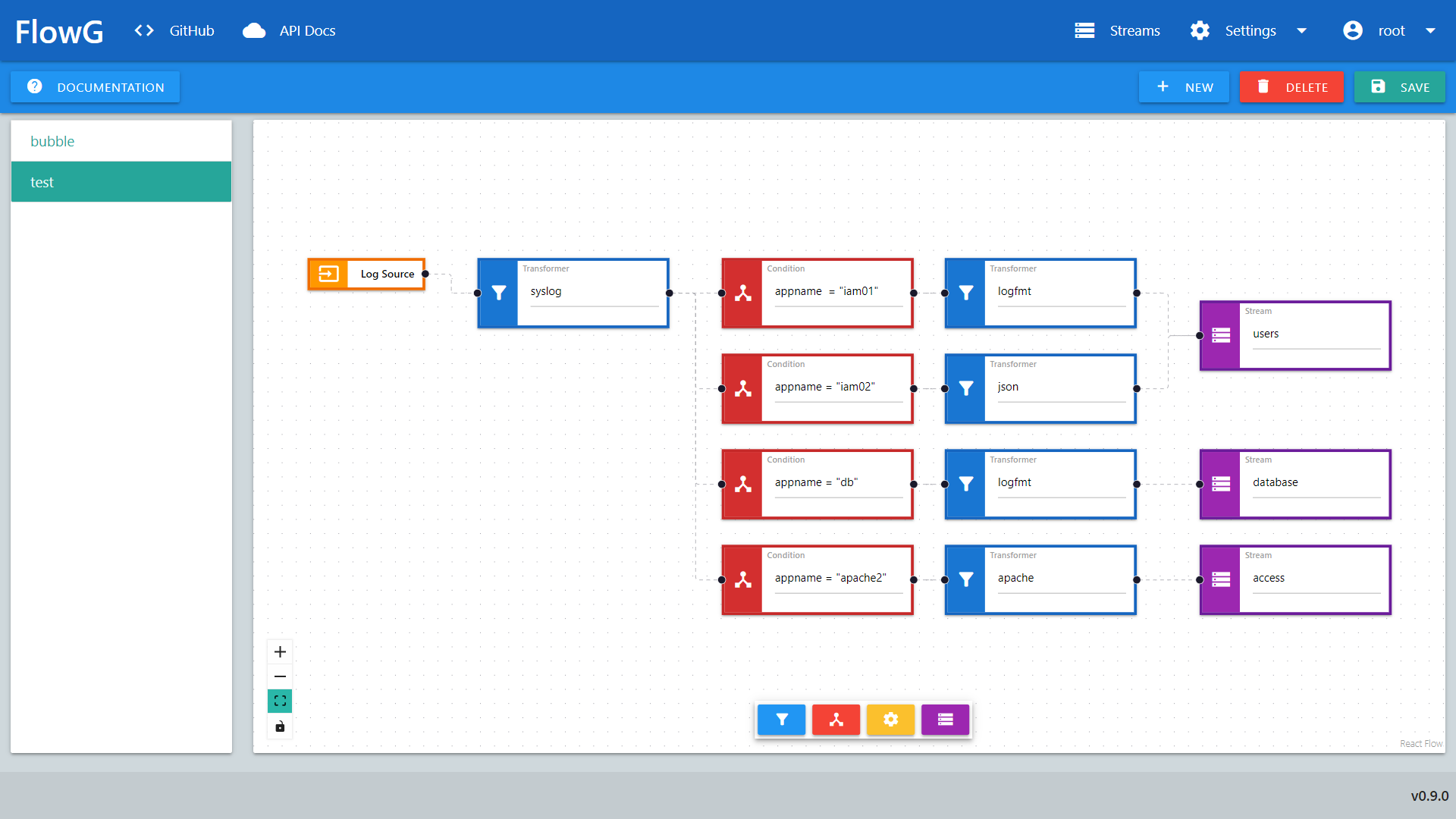This screenshot has height=819, width=1456.
Task: Click the logfmt Transformer filter icon
Action: click(965, 291)
